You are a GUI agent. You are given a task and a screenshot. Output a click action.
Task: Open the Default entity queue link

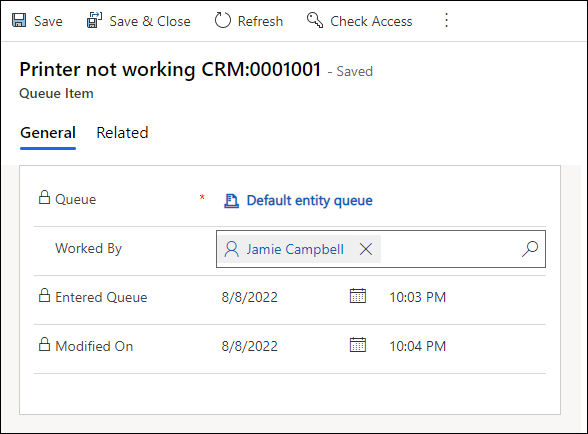[x=309, y=201]
